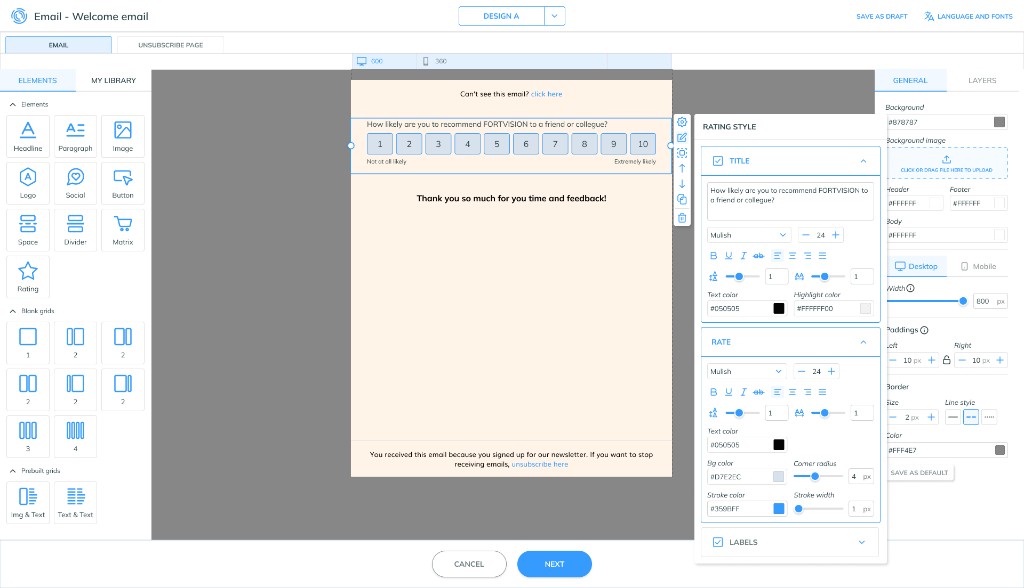Justify the Rate text
This screenshot has height=588, width=1024.
coord(822,392)
